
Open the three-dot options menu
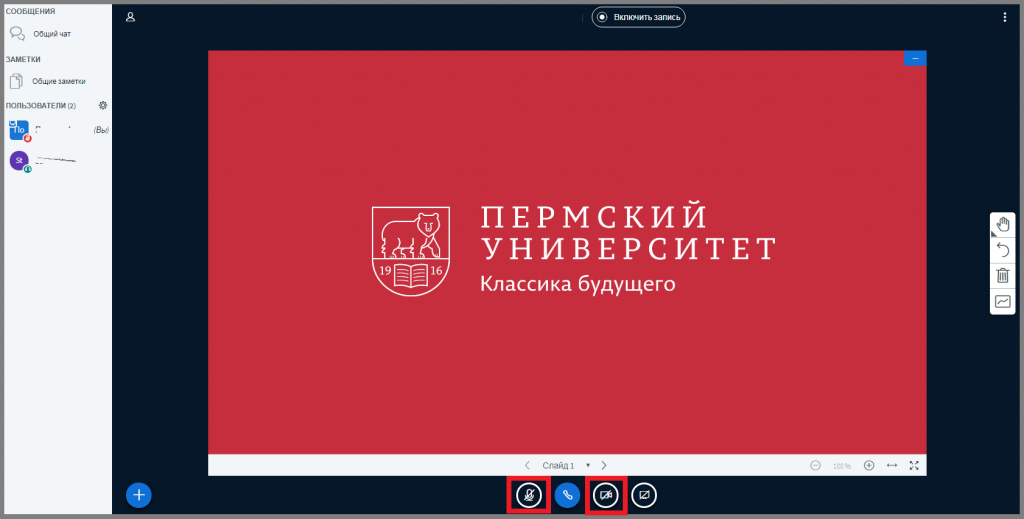(1005, 17)
